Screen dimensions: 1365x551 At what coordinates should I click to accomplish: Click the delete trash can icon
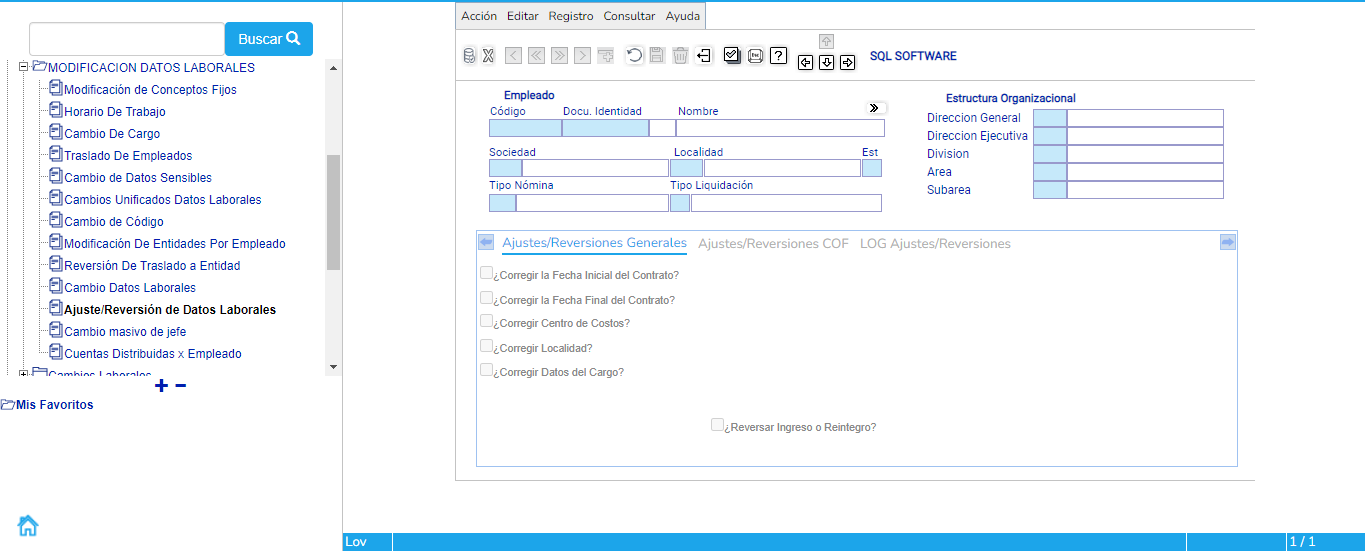pyautogui.click(x=680, y=56)
